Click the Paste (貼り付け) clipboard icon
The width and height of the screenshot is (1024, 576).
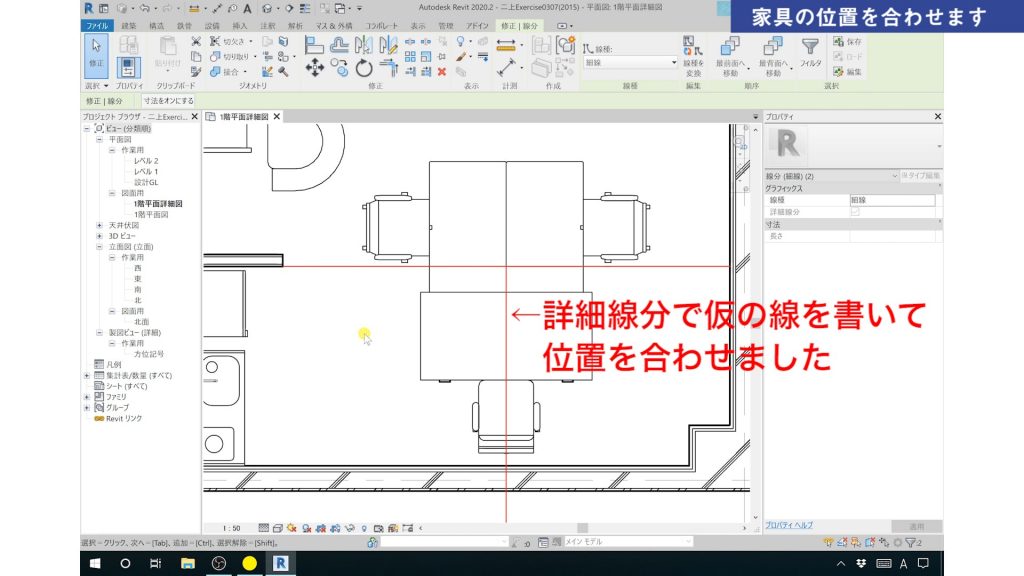tap(170, 50)
